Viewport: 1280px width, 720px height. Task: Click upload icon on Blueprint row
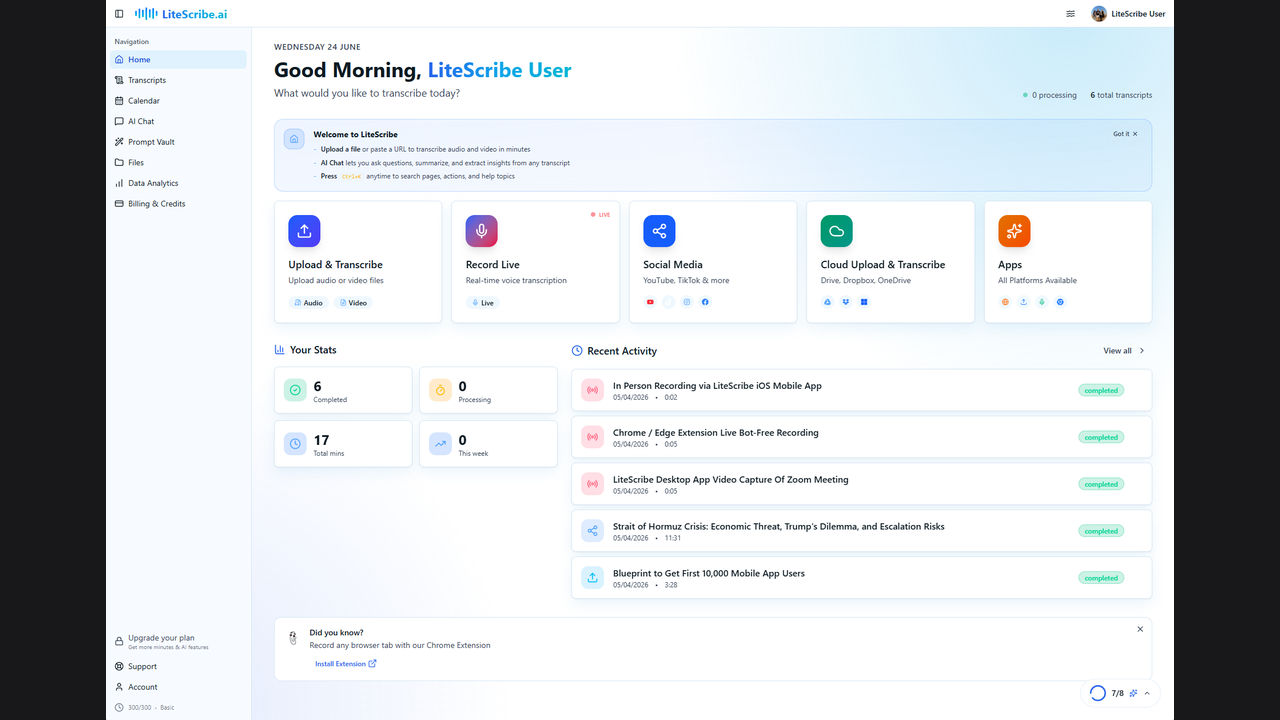tap(592, 578)
